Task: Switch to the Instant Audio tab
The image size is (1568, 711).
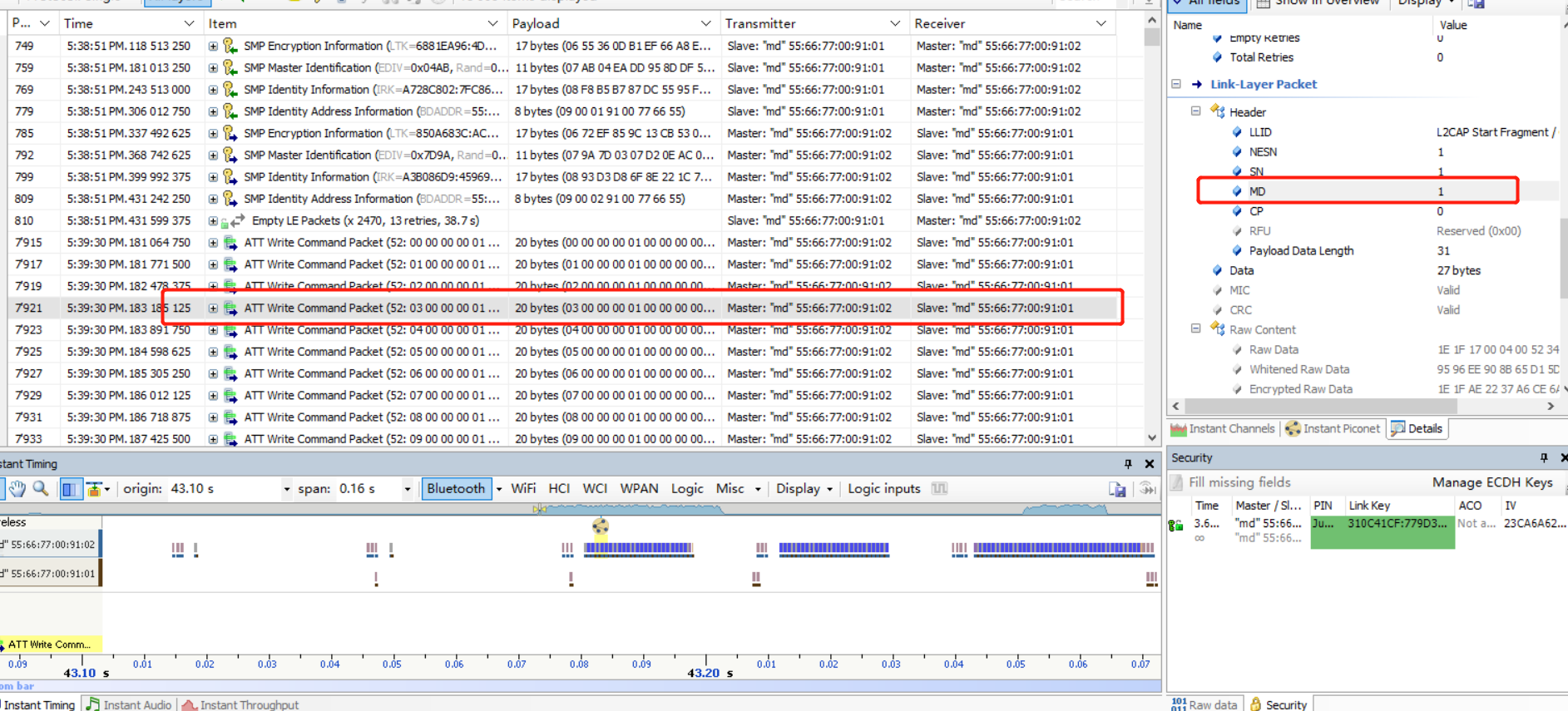Action: point(129,704)
